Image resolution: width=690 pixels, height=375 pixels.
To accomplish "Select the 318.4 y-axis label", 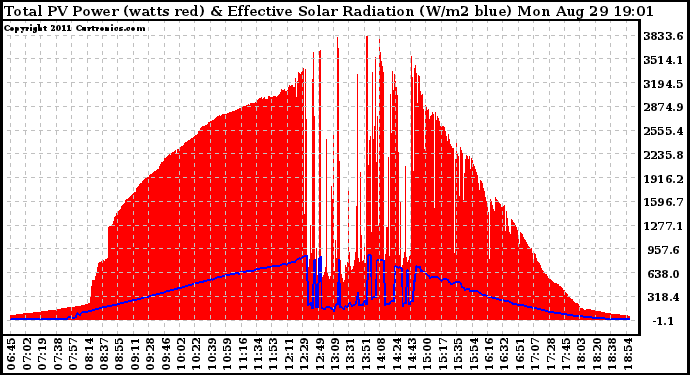I will [x=666, y=298].
